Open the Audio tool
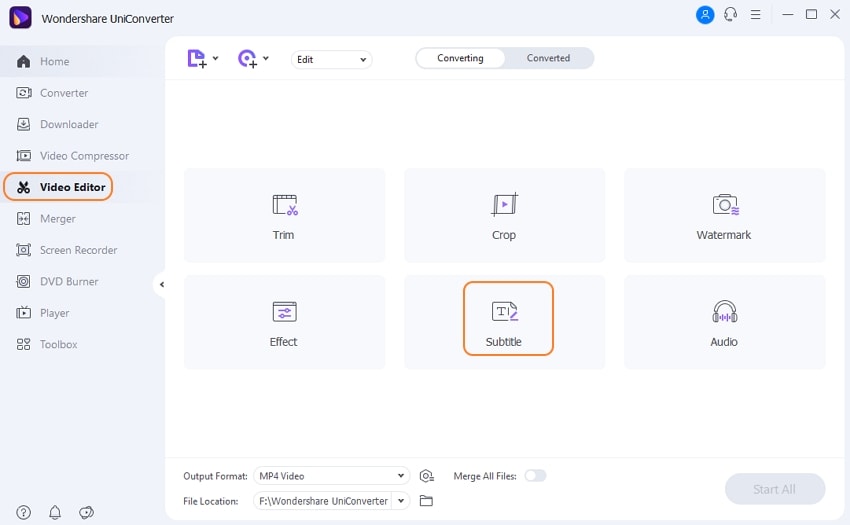 coord(724,322)
